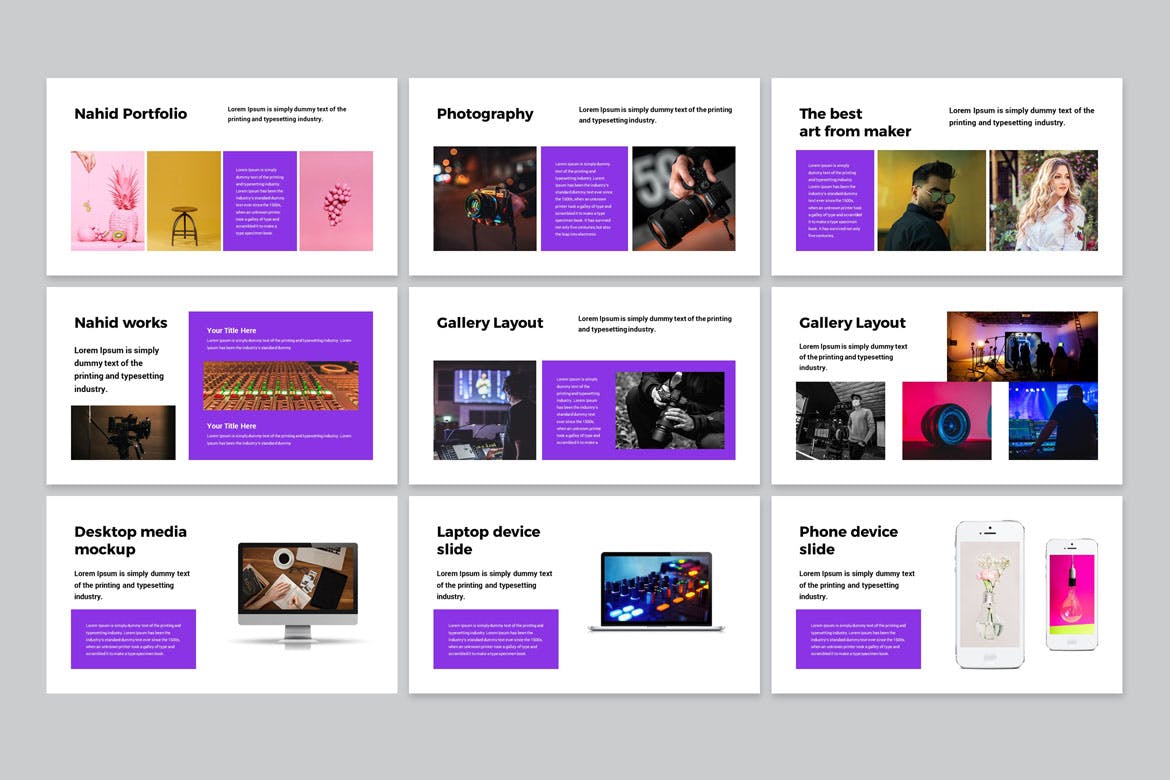Screen dimensions: 1170x780
Task: Click the upper "Your Title Here" heading
Action: (x=231, y=330)
